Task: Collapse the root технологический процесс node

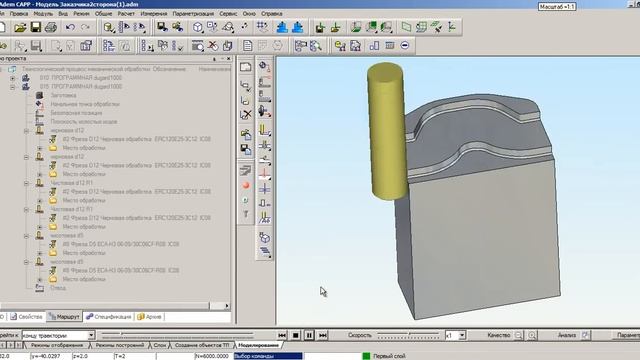Action: [1, 69]
